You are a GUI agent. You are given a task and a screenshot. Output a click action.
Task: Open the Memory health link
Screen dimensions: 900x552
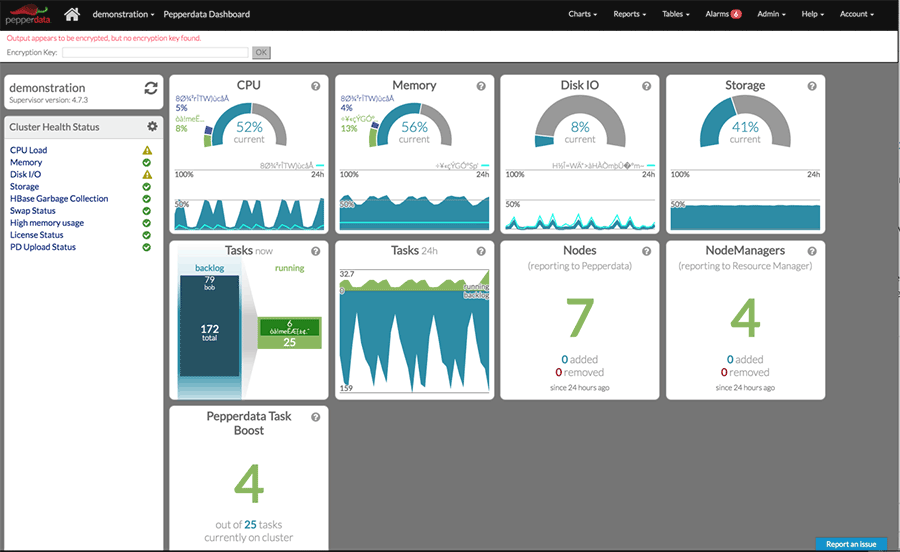(26, 162)
